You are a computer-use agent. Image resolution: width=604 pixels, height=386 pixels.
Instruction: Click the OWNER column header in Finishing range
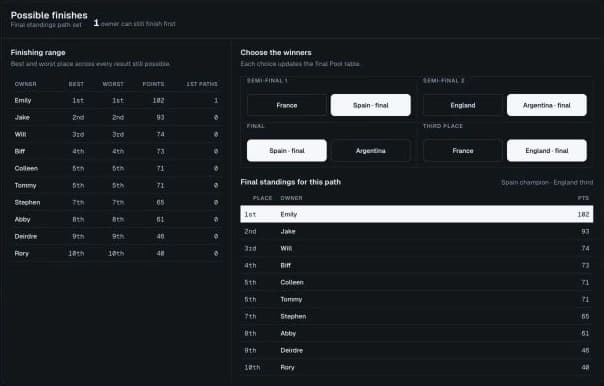[25, 84]
